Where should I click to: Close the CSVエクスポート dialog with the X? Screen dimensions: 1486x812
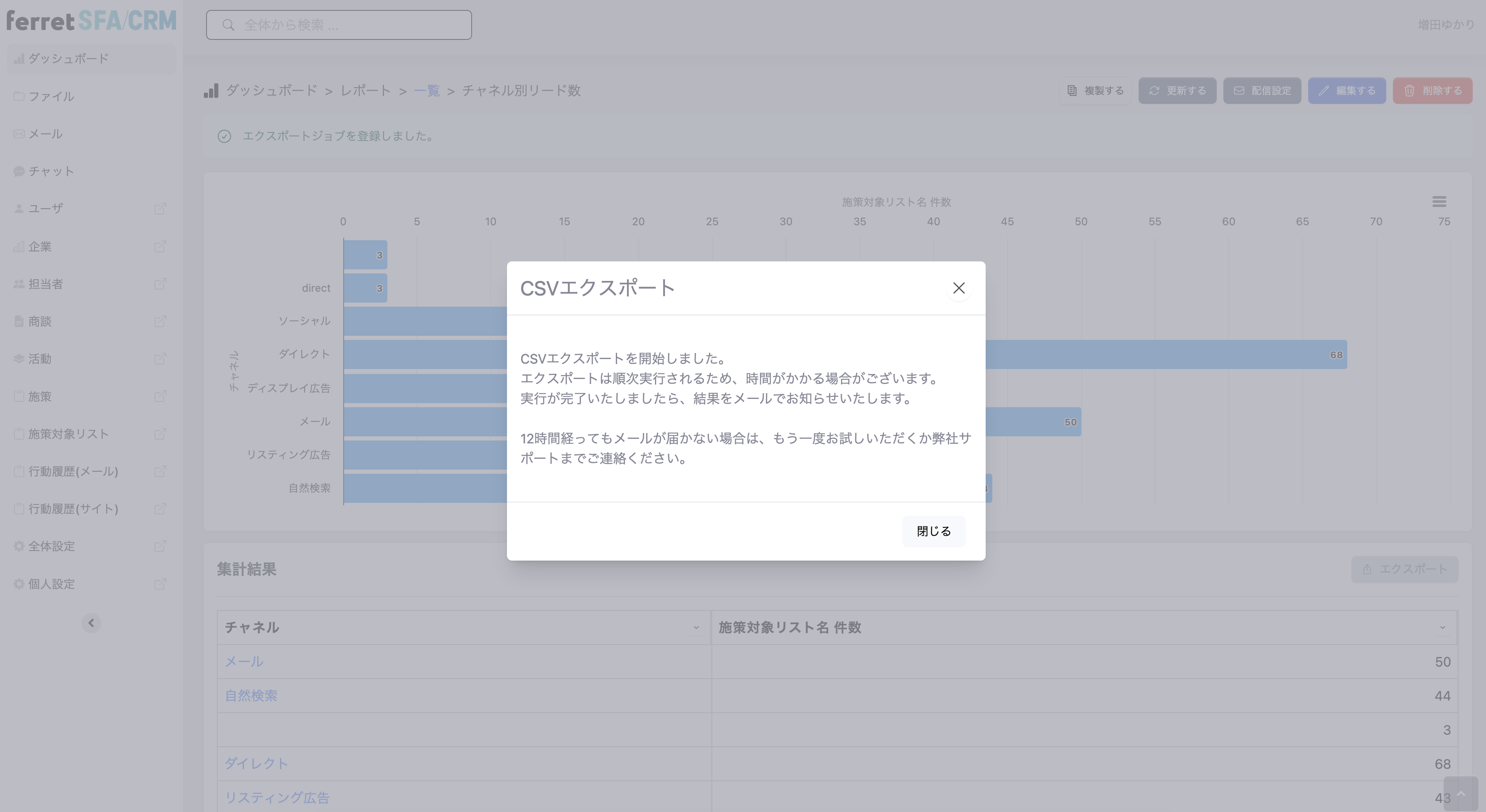tap(959, 288)
